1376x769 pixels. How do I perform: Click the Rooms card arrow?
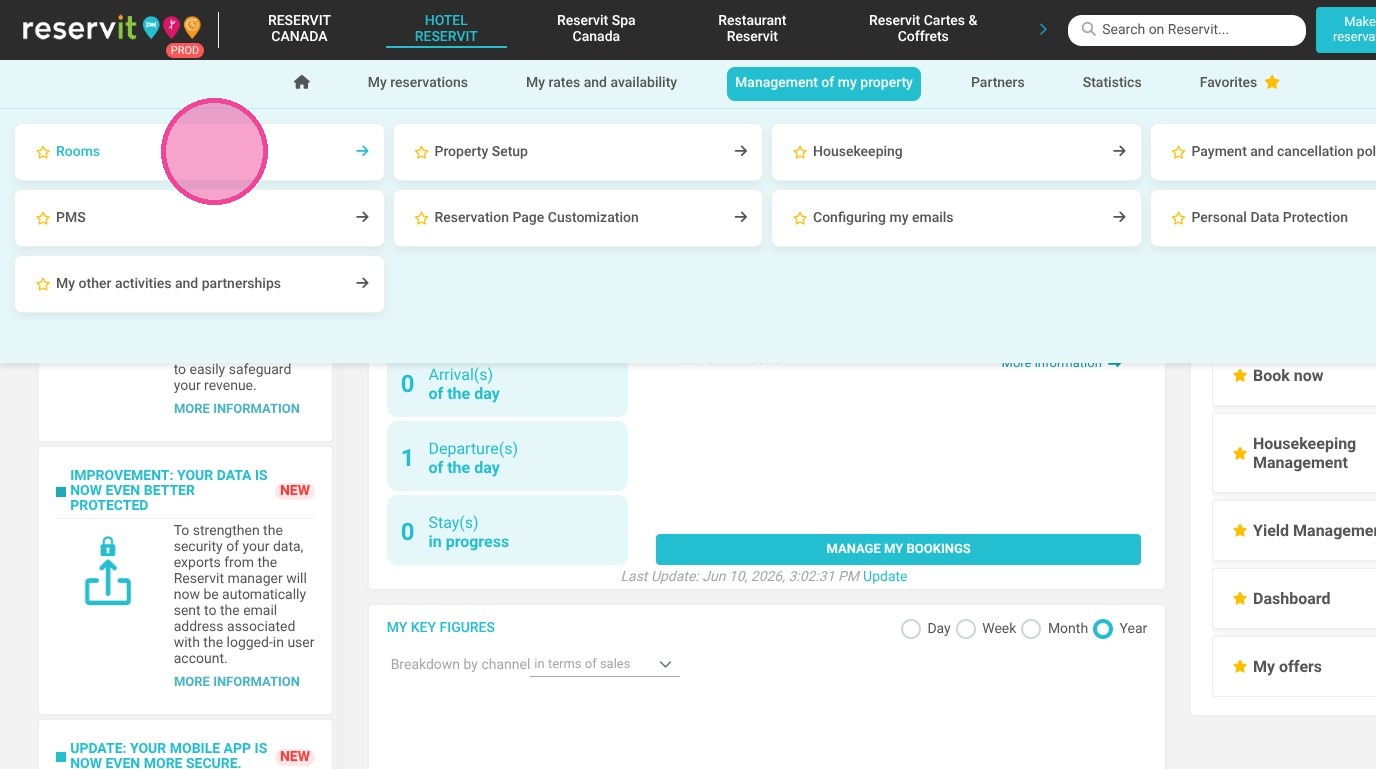tap(362, 151)
